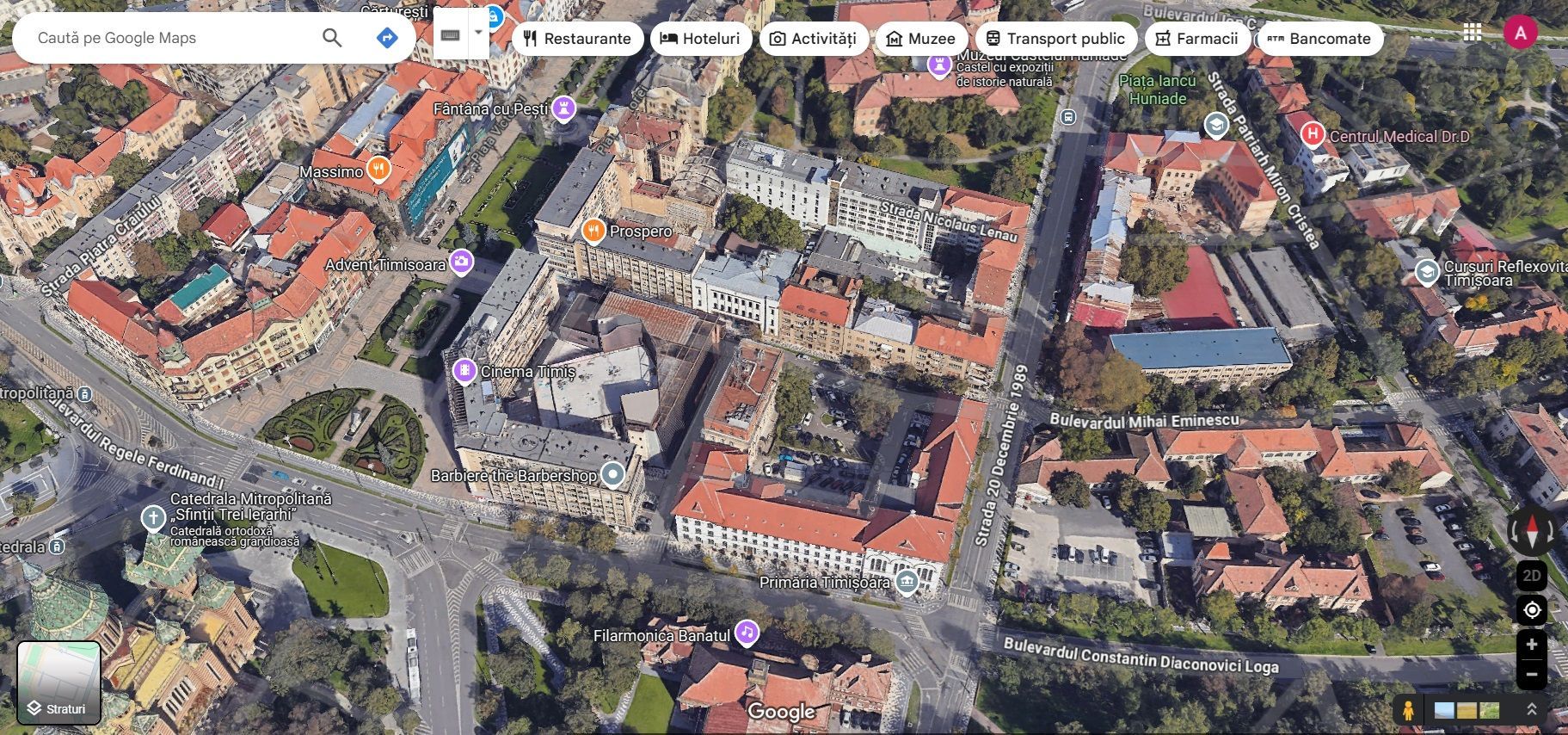Select Cinema Timiș map pin

click(464, 371)
